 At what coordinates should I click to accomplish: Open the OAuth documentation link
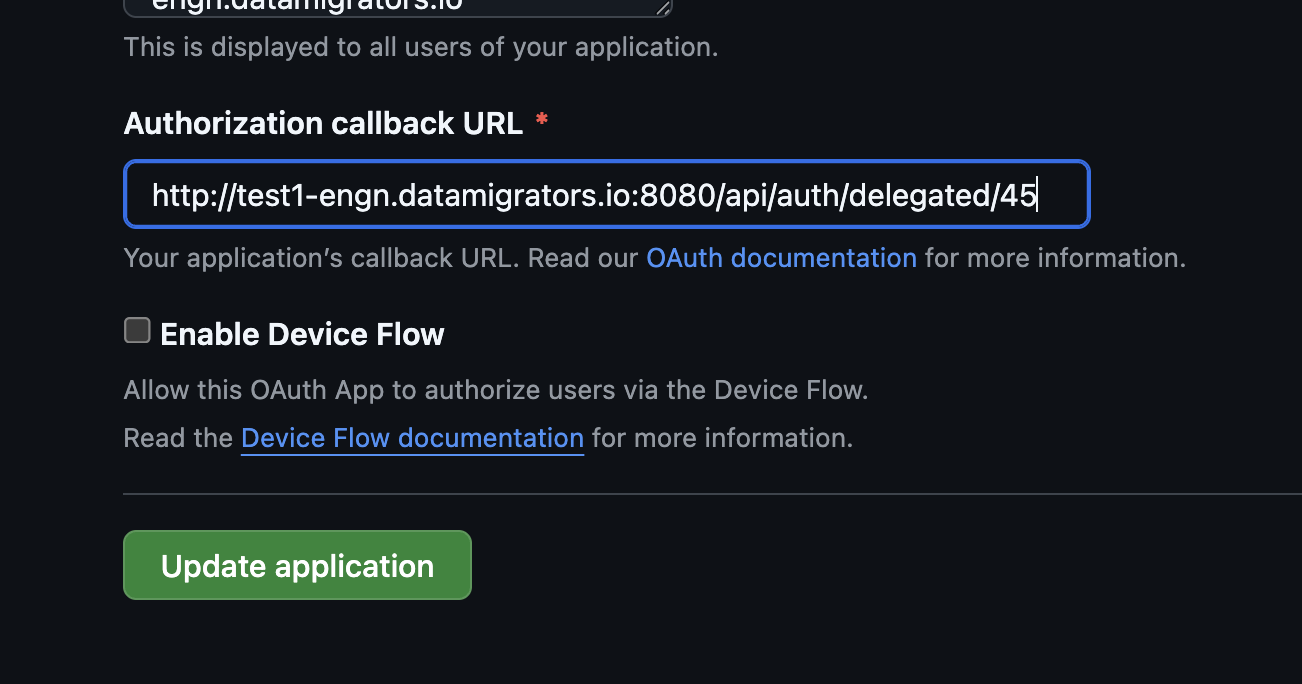coord(781,257)
